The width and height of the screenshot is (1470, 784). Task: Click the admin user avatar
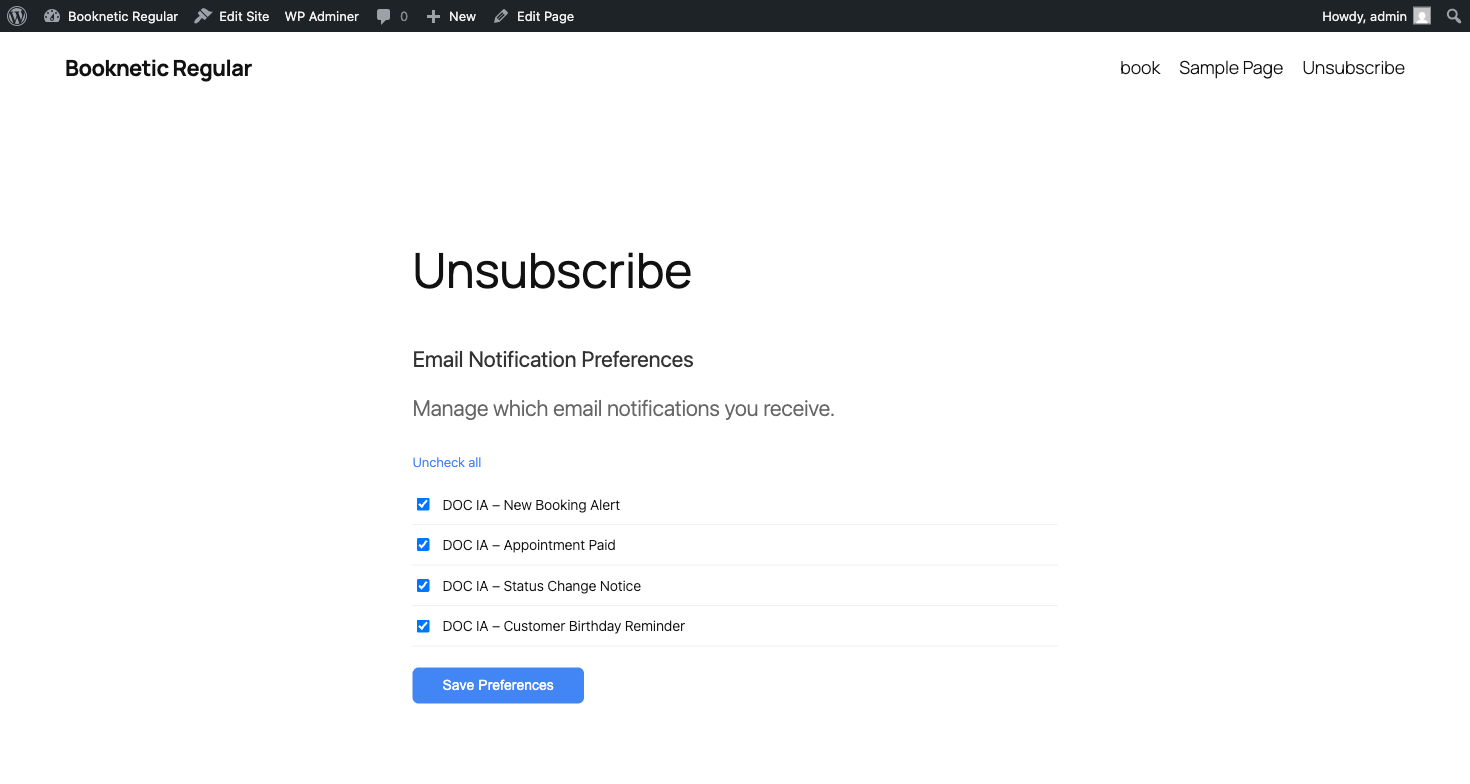coord(1422,16)
